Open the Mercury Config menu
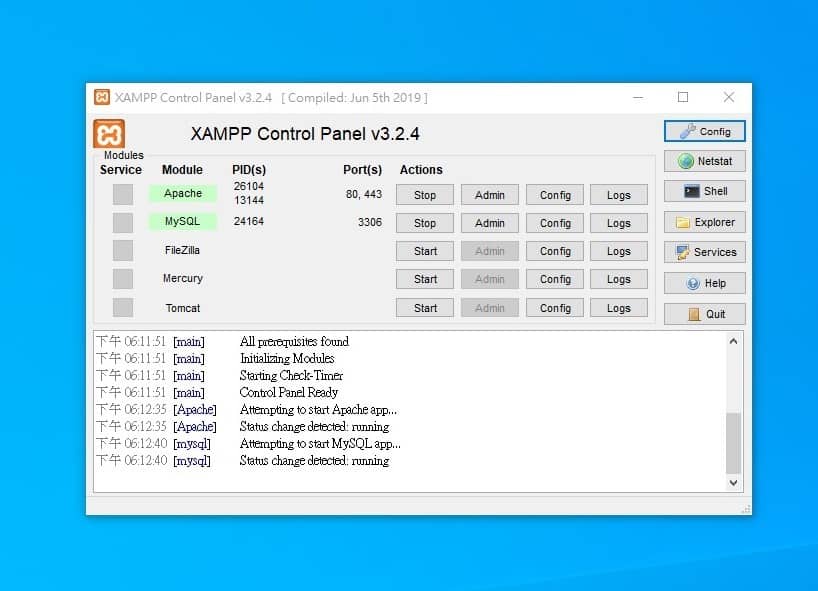 coord(555,279)
